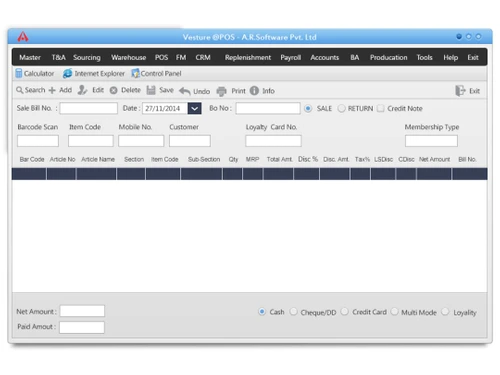Choose Cash payment mode

coord(262,312)
